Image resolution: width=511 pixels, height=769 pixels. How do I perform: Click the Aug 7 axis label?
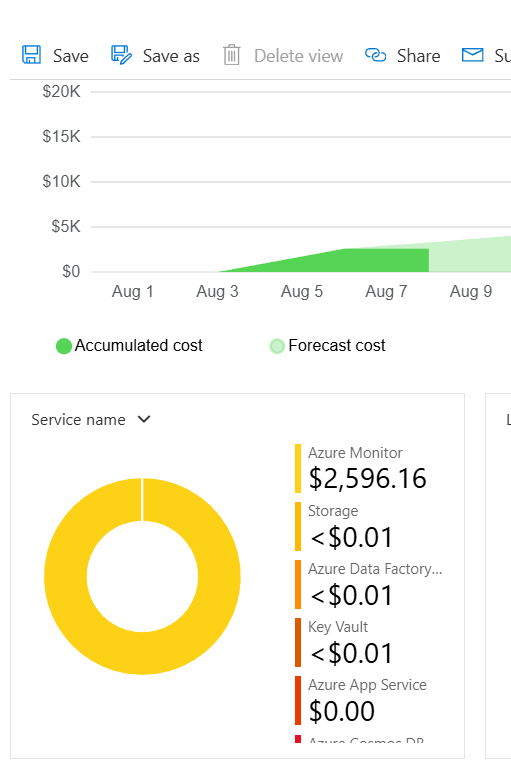(386, 291)
